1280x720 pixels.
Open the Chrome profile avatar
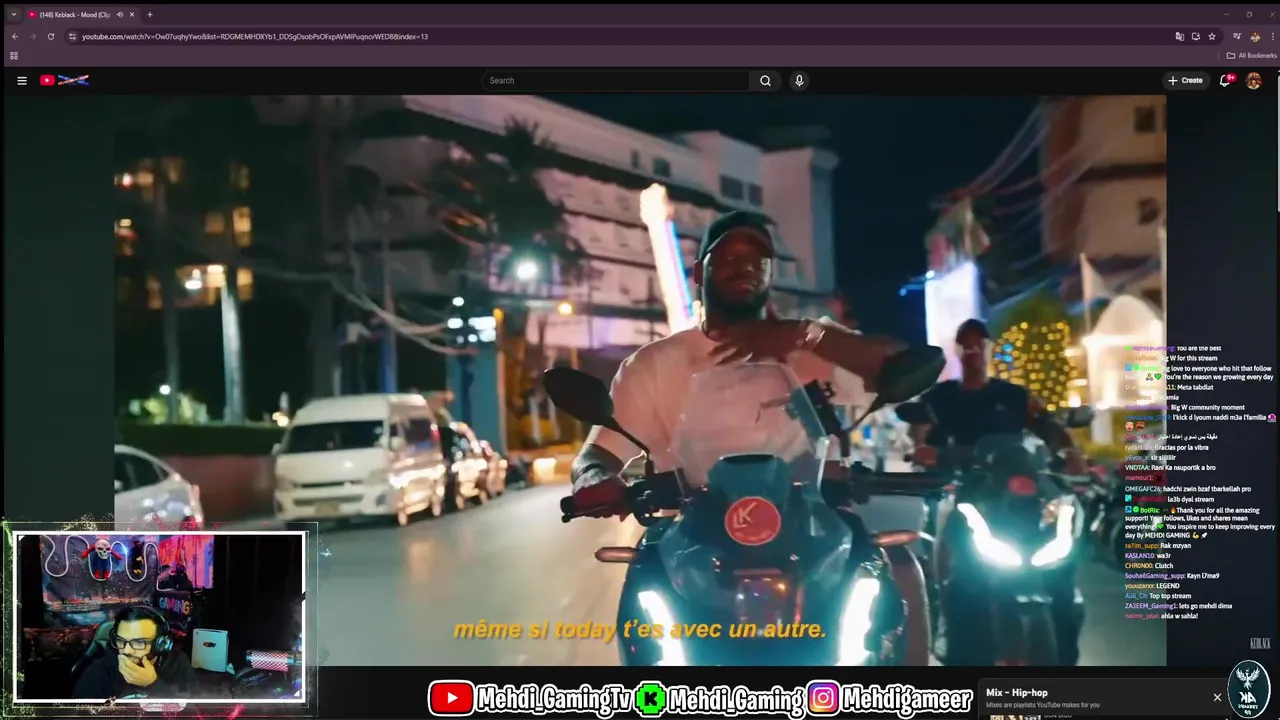(x=1254, y=36)
